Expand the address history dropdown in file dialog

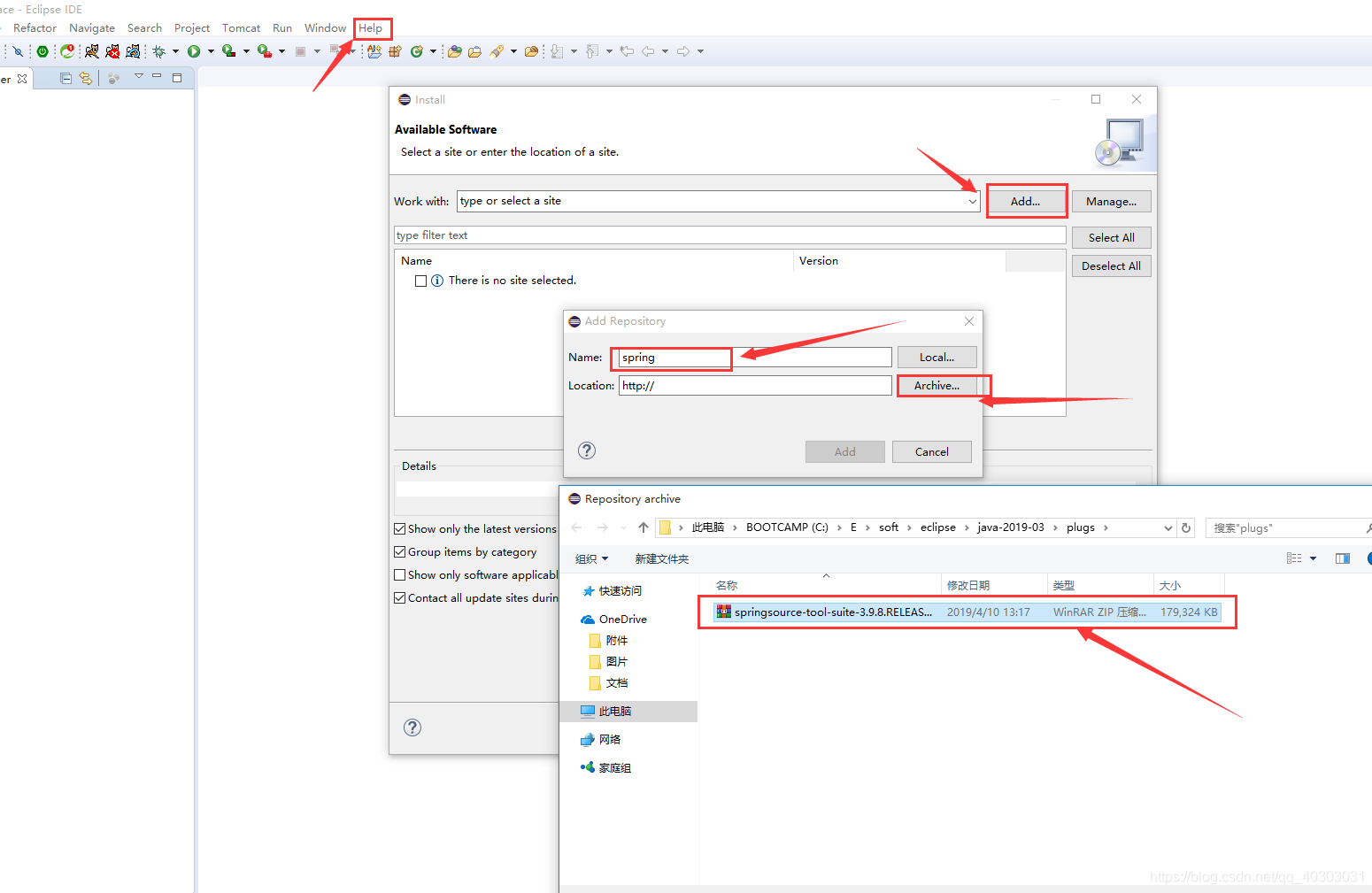coord(1168,527)
